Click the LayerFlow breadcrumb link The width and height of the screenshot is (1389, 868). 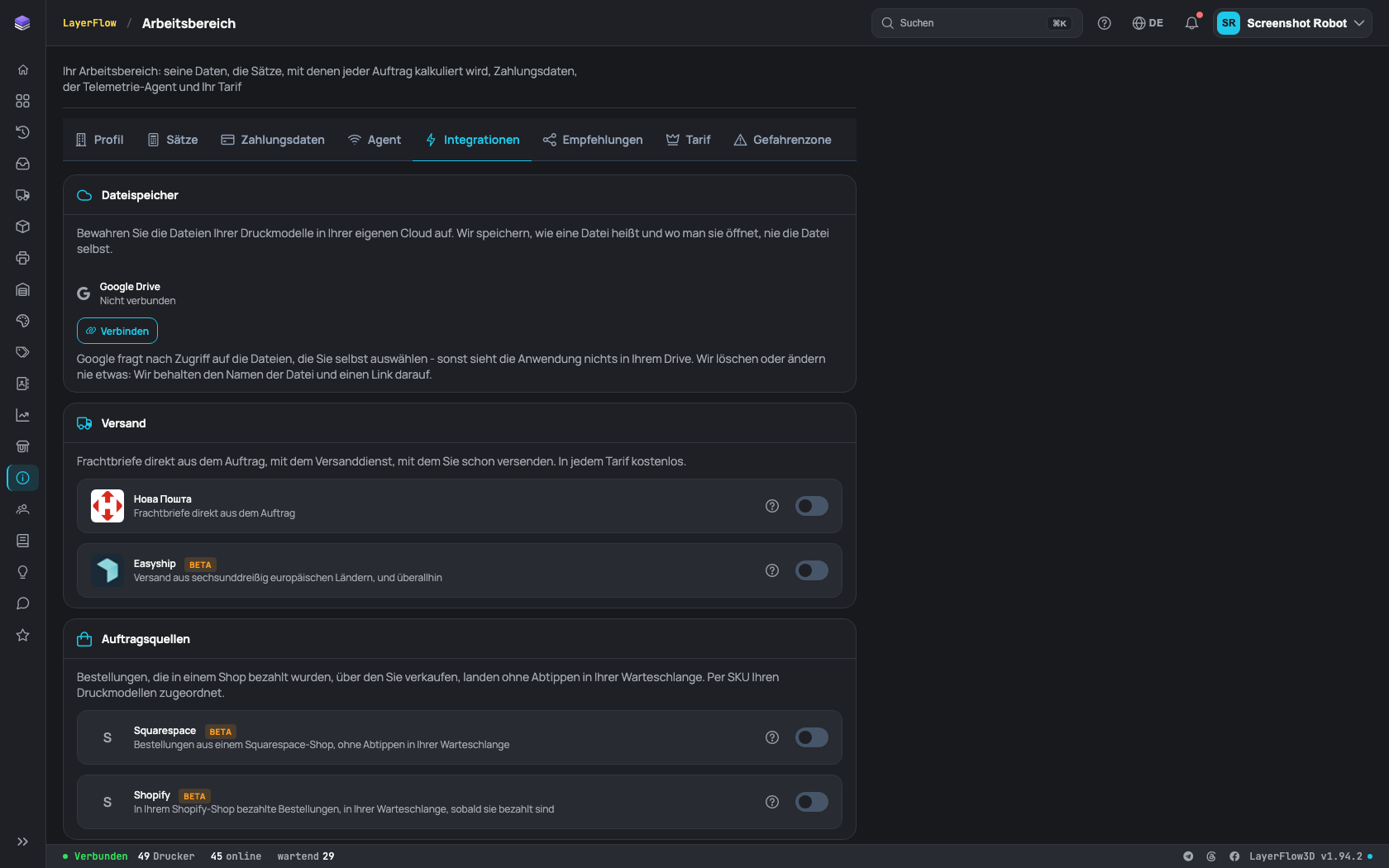click(x=89, y=23)
